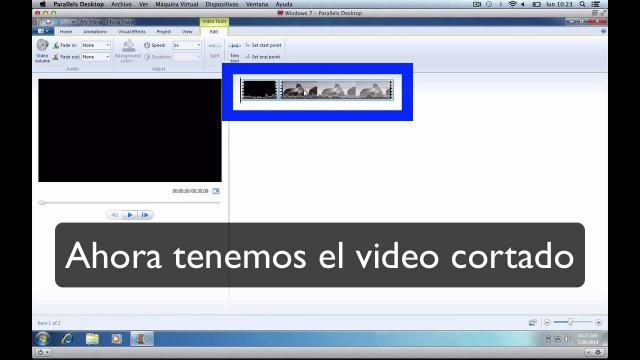Click the Wi-Fi icon in Mac menu bar
This screenshot has height=360, width=640.
pos(512,4)
